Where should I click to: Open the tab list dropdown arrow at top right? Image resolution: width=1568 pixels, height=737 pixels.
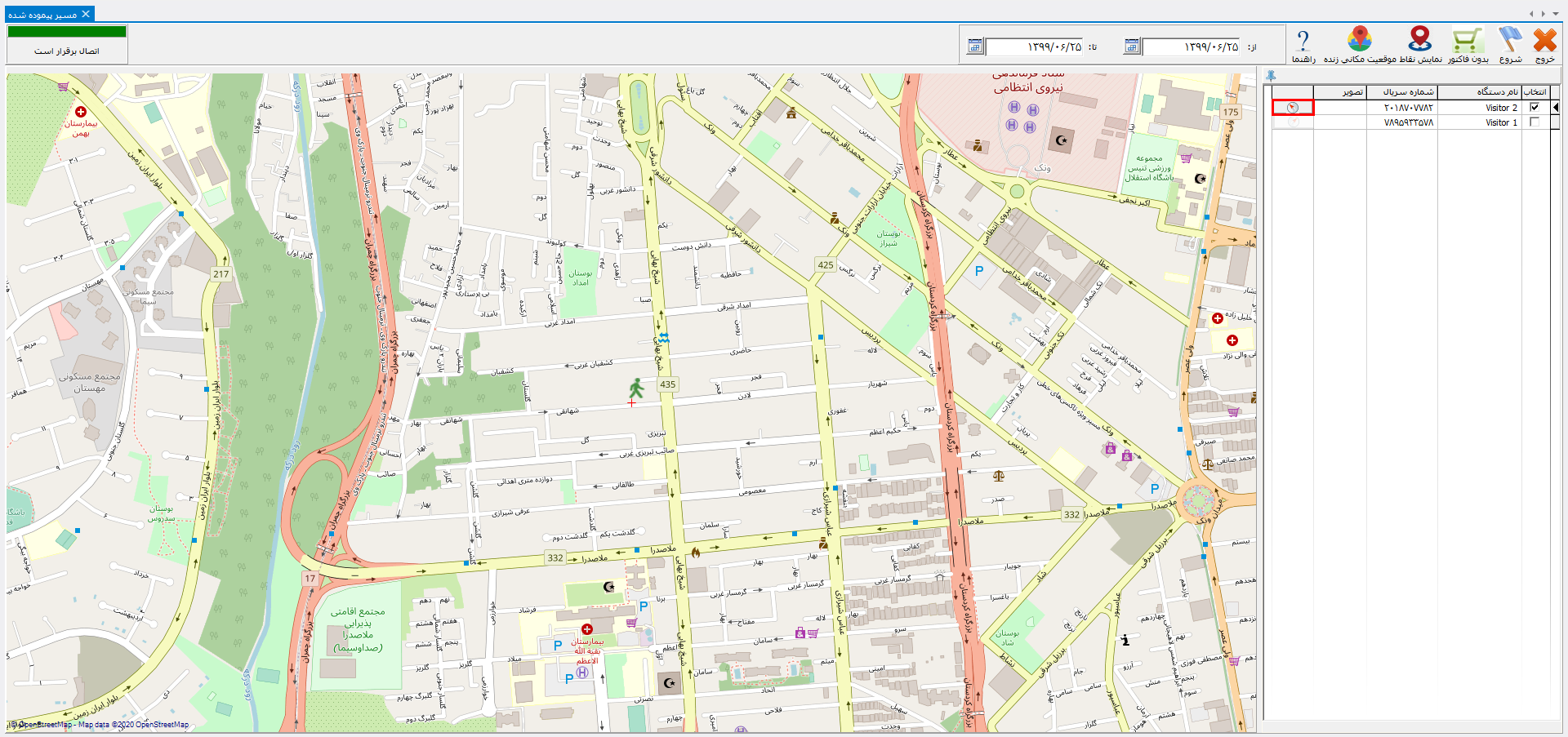pos(1554,14)
